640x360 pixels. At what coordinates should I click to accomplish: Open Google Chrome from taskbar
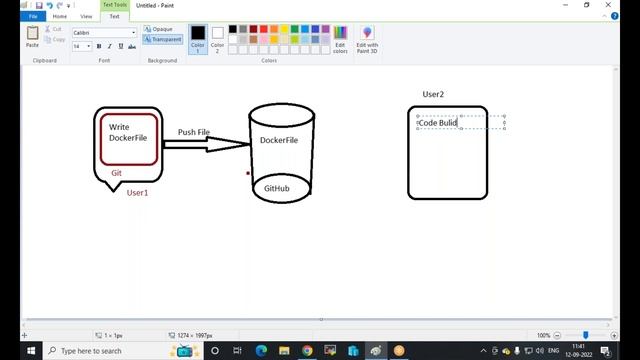(307, 351)
